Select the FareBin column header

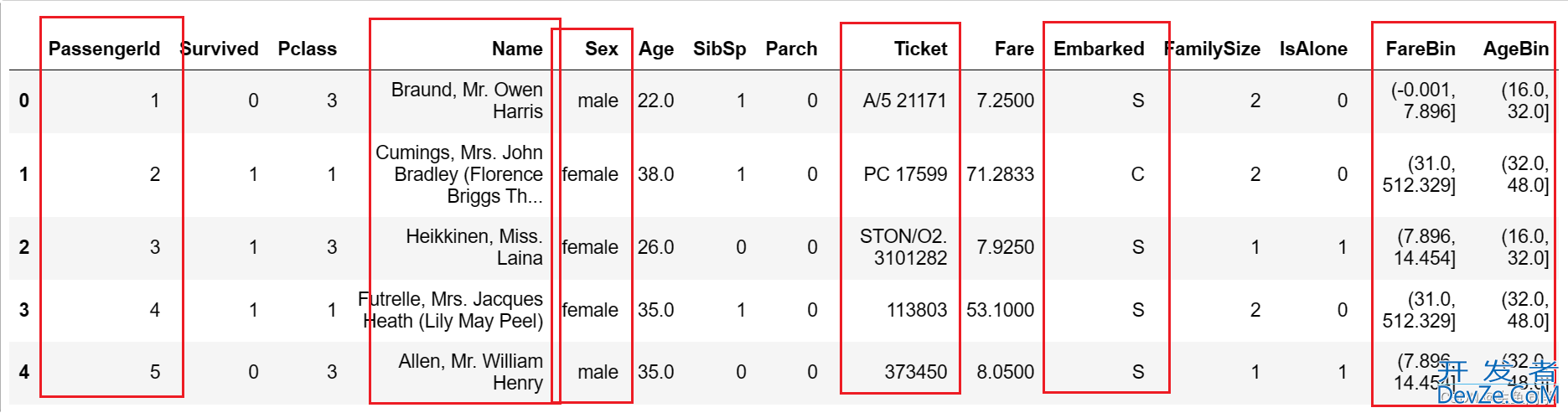[x=1421, y=49]
